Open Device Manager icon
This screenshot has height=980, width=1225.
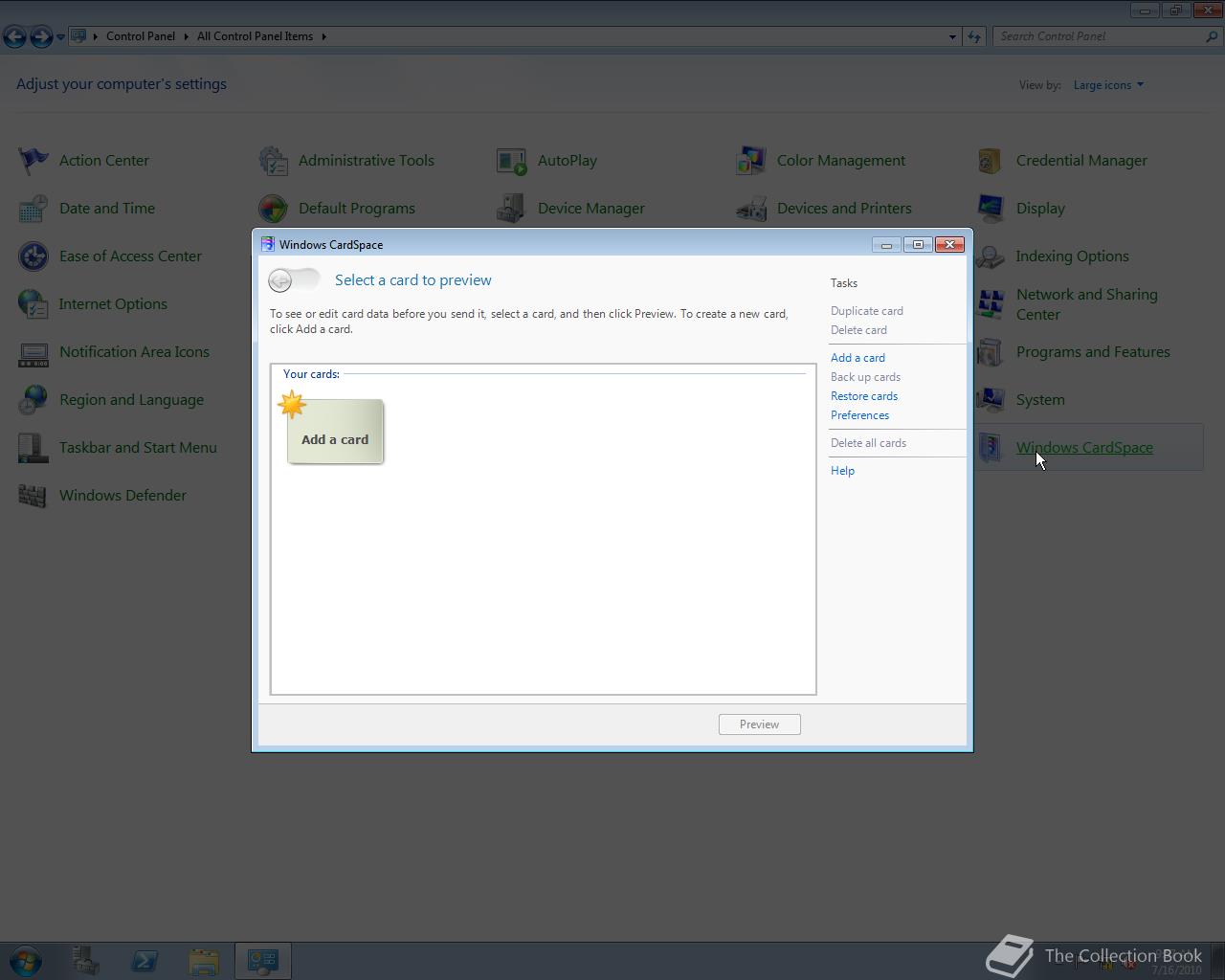click(512, 209)
